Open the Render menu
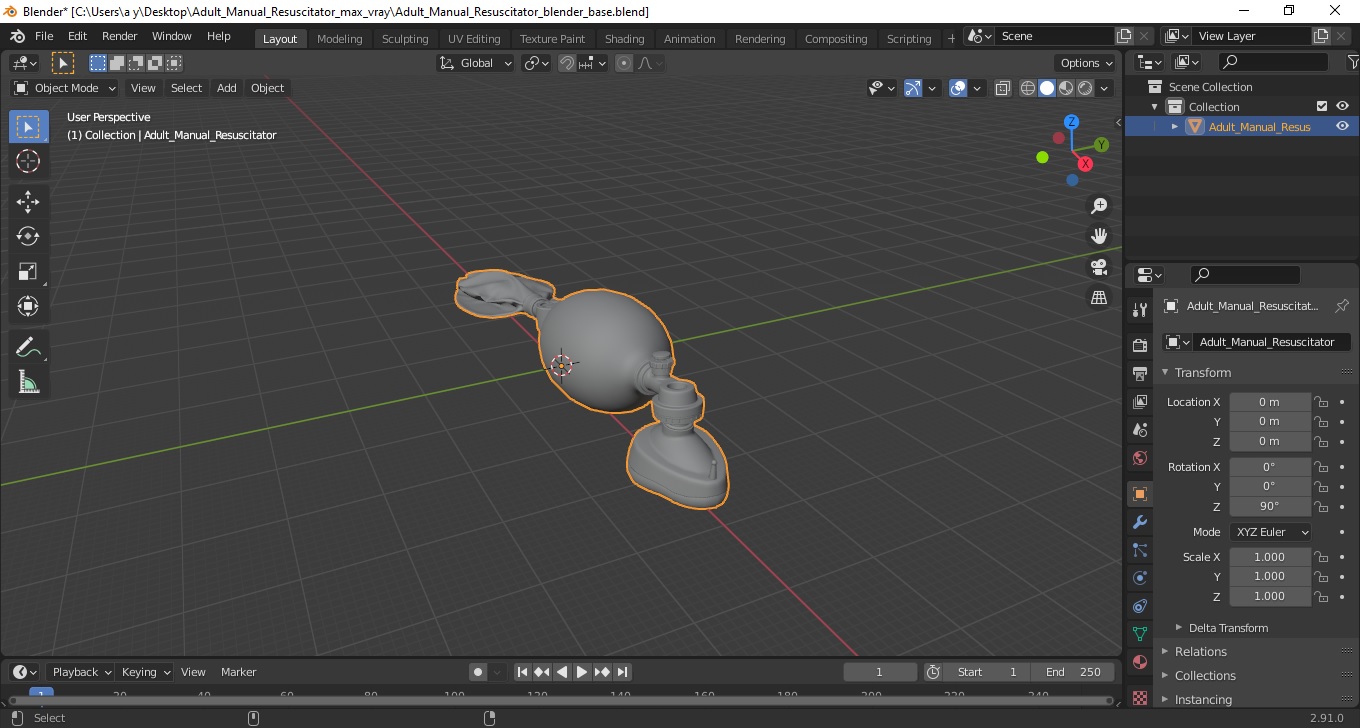This screenshot has height=728, width=1360. [120, 36]
